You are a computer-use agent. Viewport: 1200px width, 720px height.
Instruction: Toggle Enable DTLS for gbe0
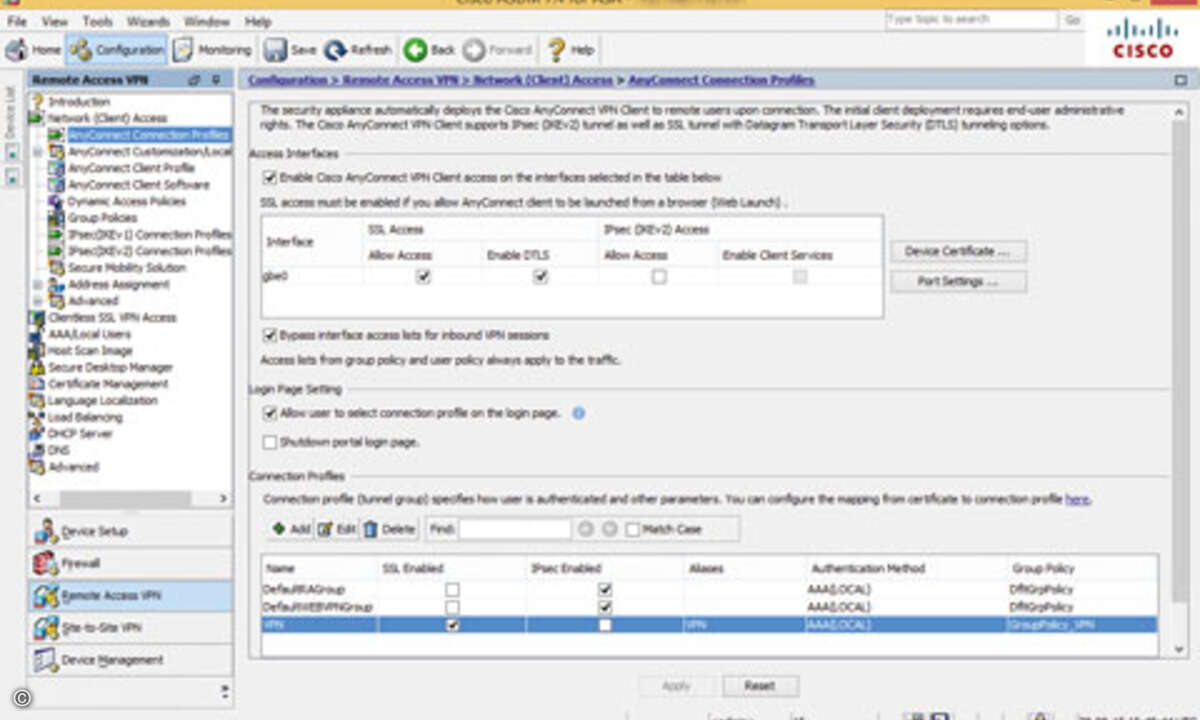(x=540, y=277)
